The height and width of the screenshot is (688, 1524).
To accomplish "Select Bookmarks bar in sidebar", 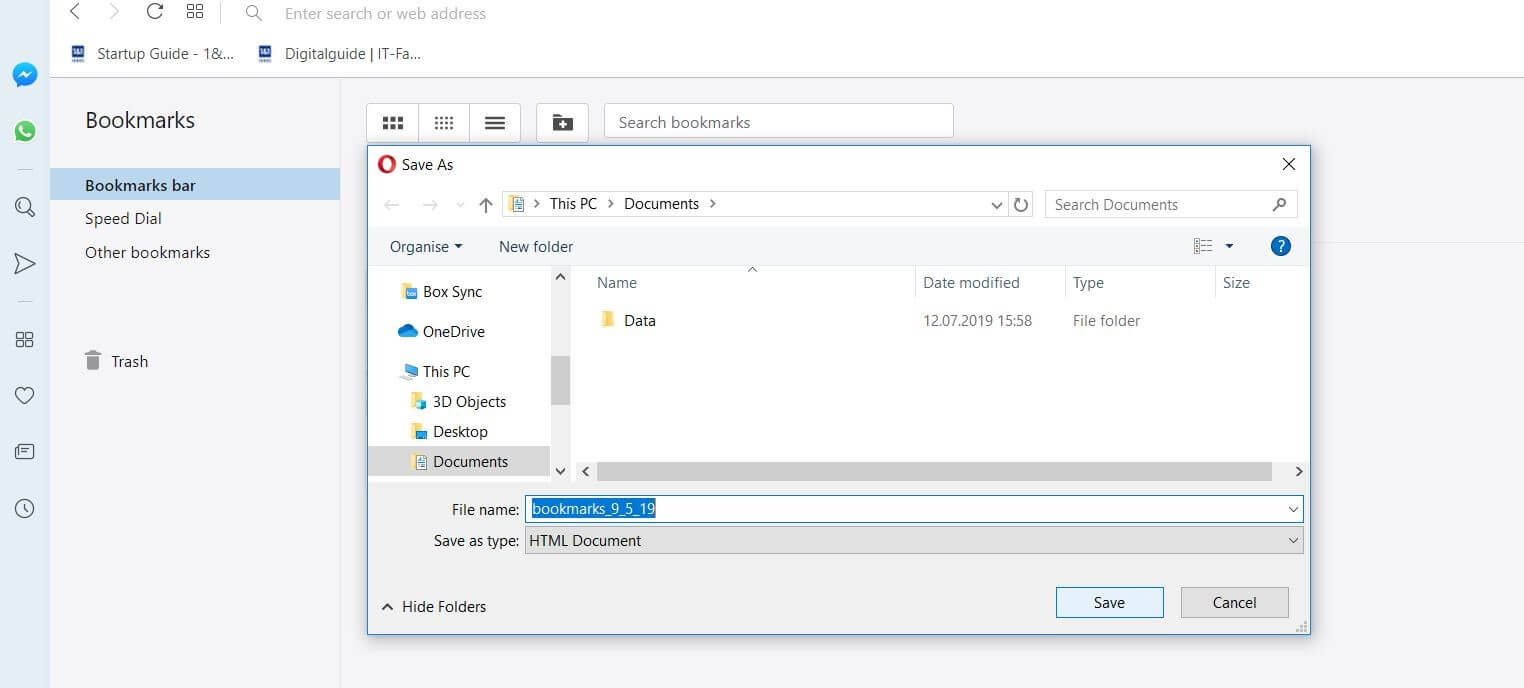I will pyautogui.click(x=195, y=185).
